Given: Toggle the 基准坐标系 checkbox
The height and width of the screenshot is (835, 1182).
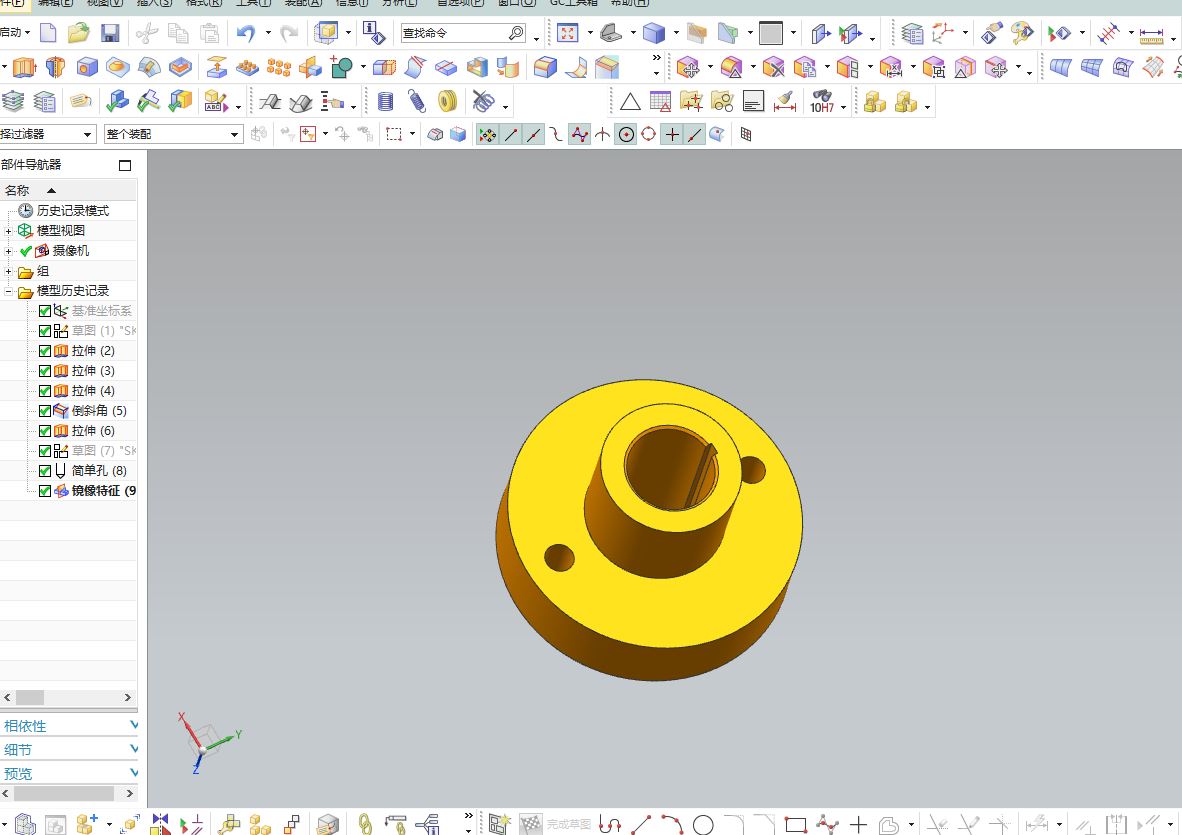Looking at the screenshot, I should [x=44, y=310].
